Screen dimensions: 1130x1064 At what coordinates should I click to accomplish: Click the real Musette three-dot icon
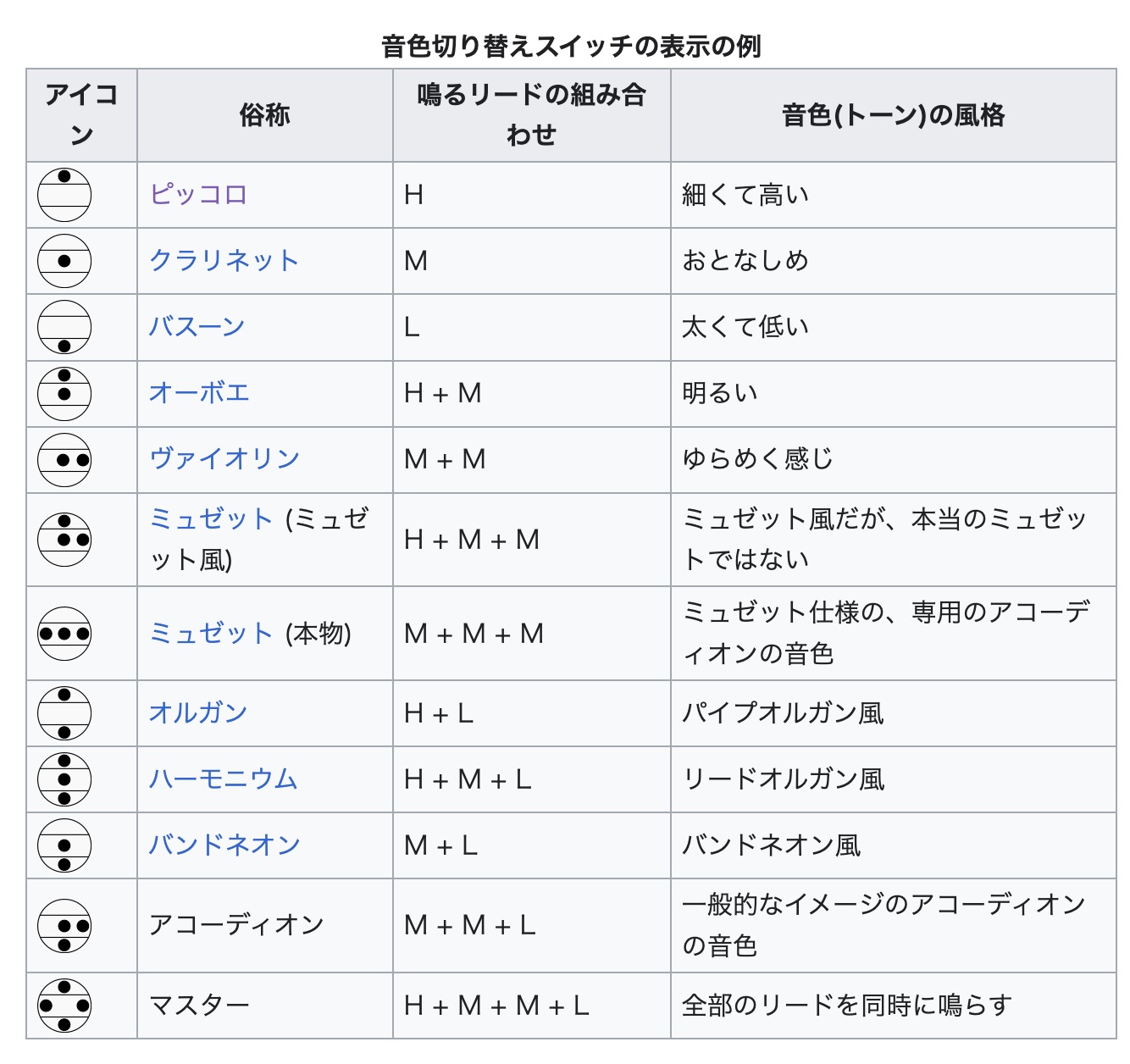[x=64, y=634]
